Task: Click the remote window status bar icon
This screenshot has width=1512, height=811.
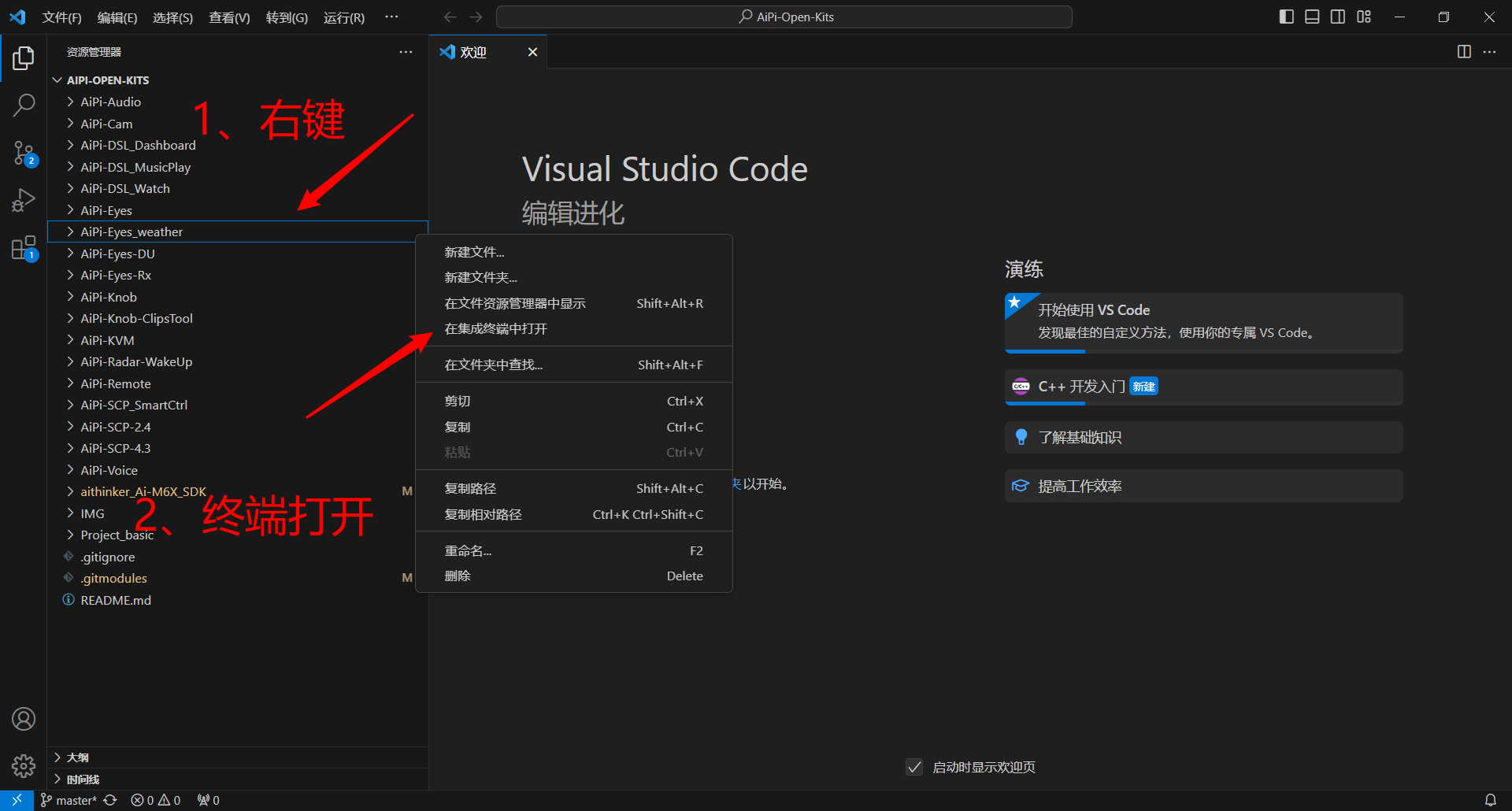Action: (x=17, y=800)
